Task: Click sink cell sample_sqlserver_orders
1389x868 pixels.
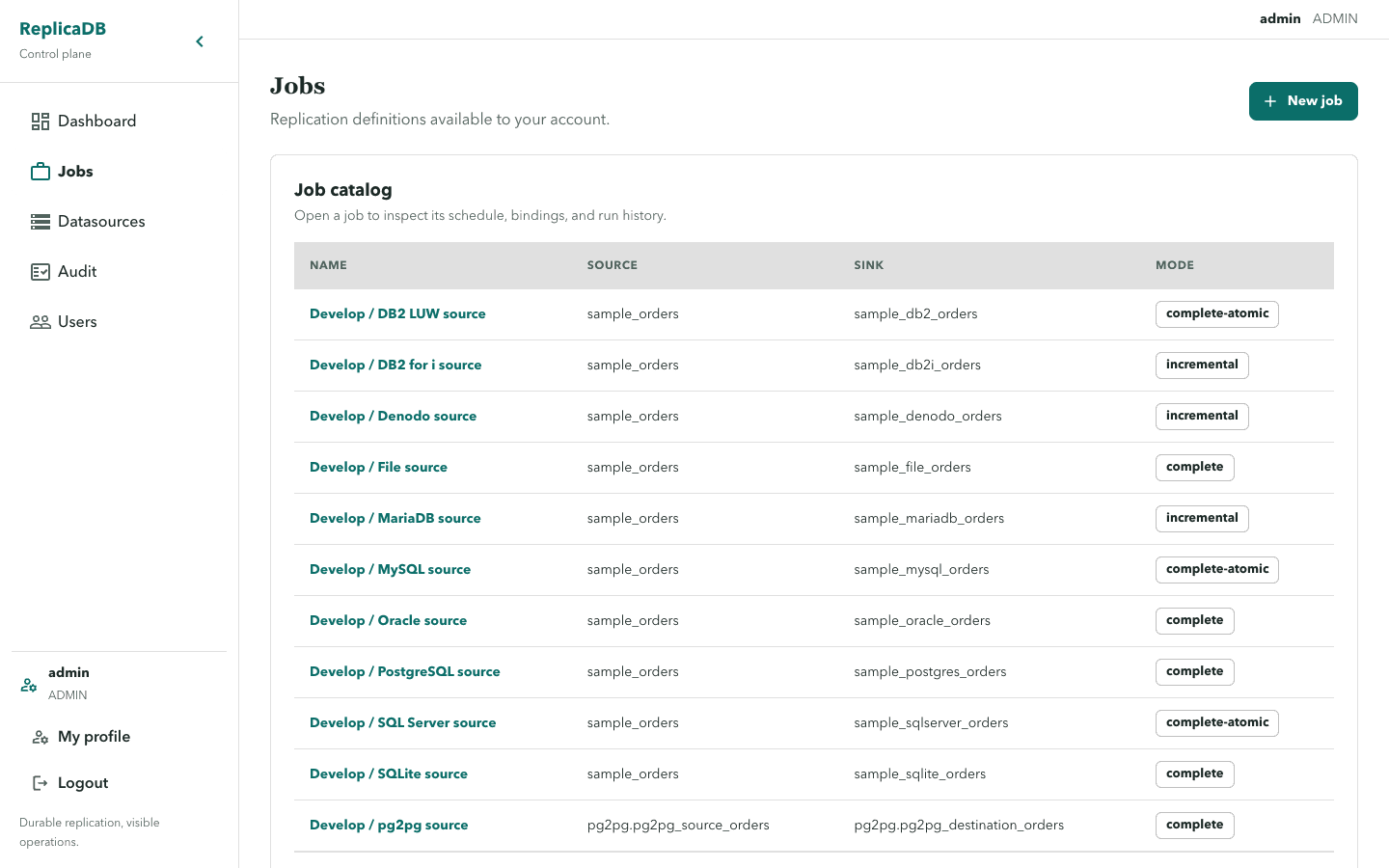Action: [931, 723]
